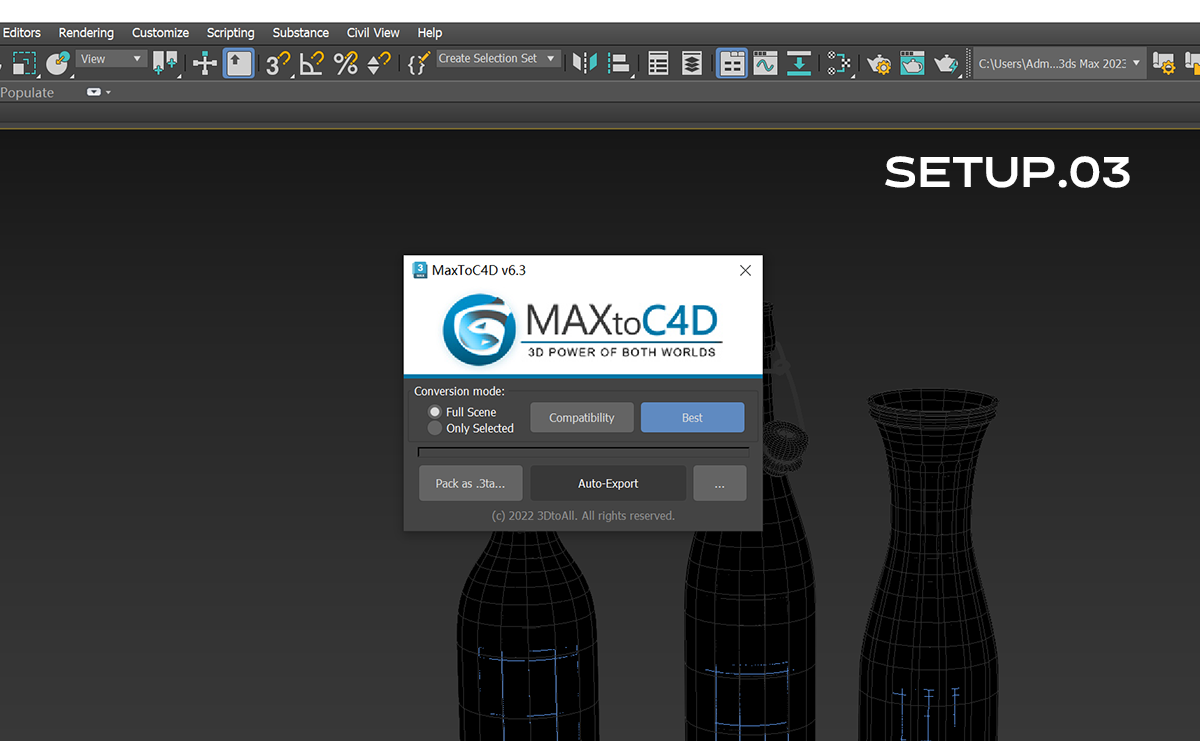Select the Only Selected radio option
1200x741 pixels.
coord(435,428)
